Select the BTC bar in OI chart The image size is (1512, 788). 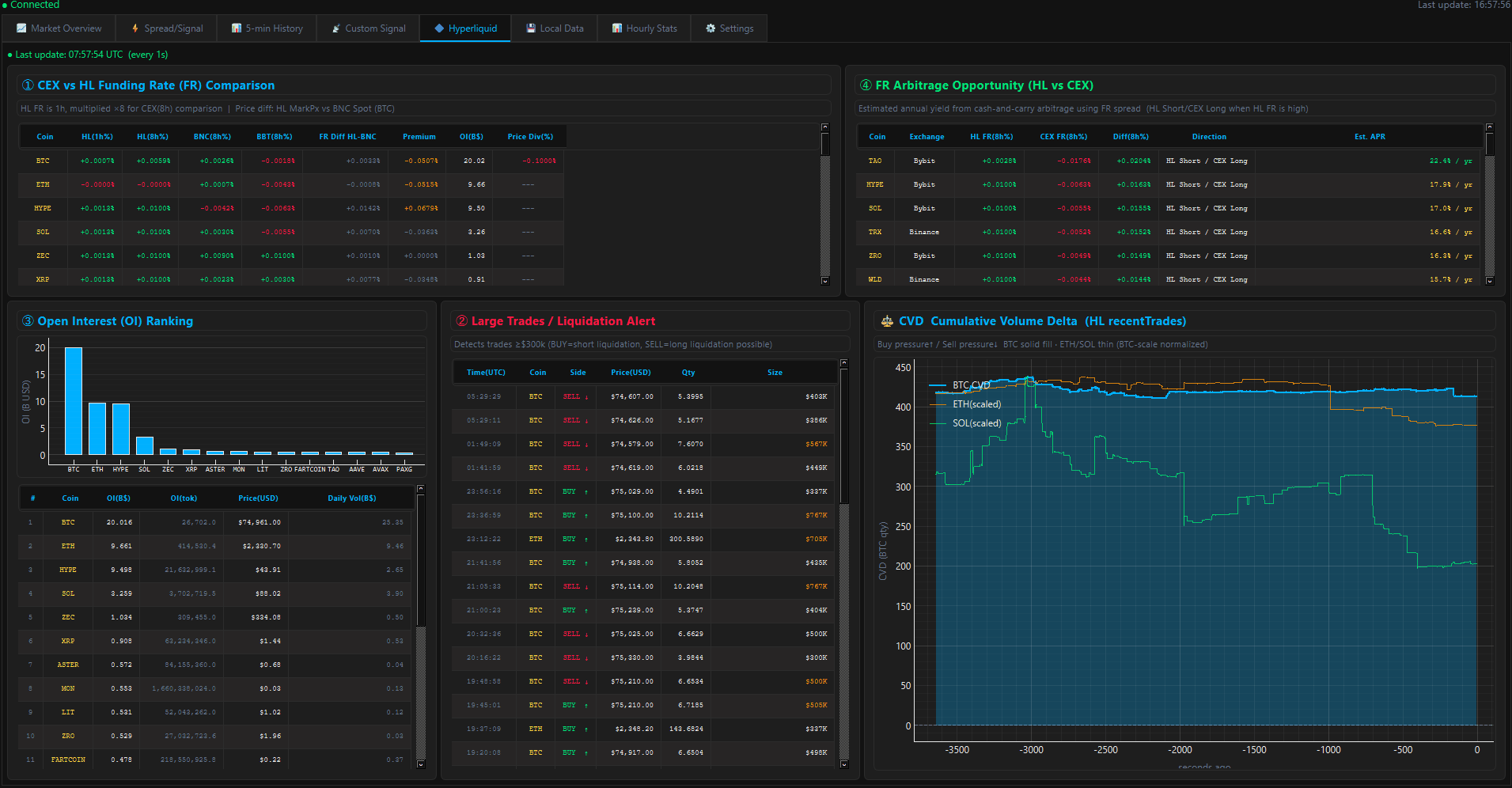74,401
